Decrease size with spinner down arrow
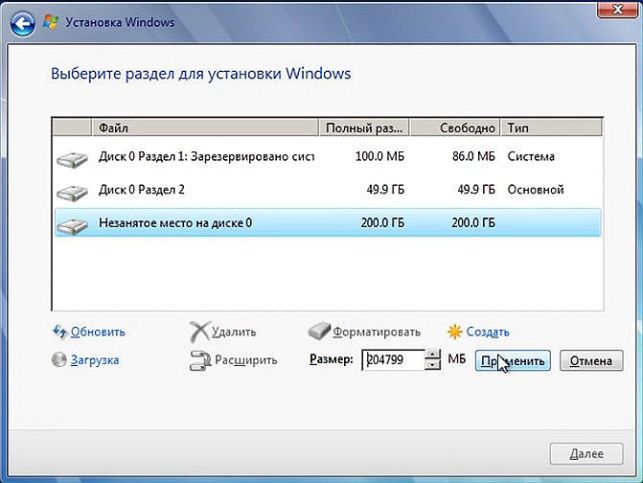Viewport: 643px width, 483px height. pos(433,365)
